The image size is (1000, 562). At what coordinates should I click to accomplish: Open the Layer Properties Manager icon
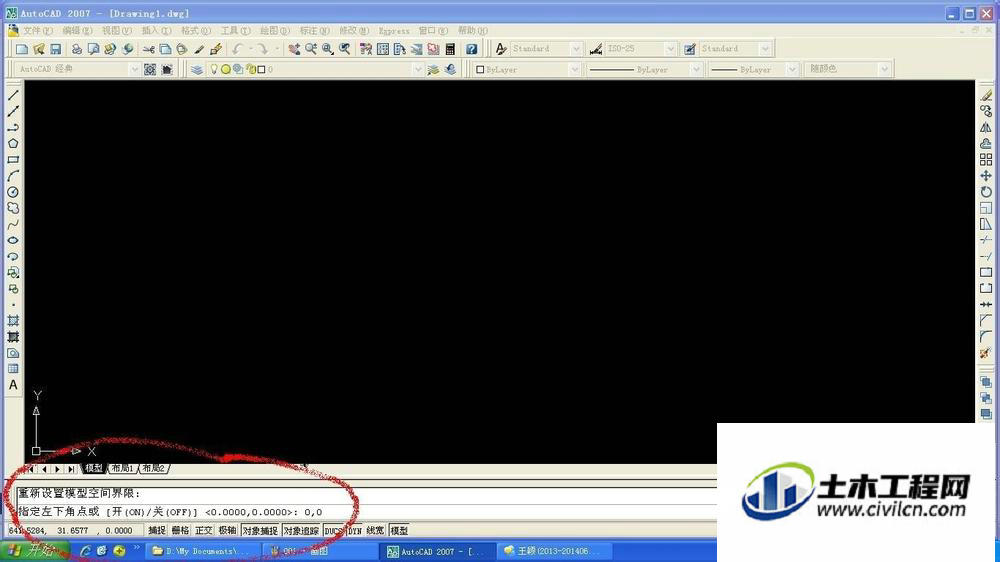pyautogui.click(x=196, y=69)
